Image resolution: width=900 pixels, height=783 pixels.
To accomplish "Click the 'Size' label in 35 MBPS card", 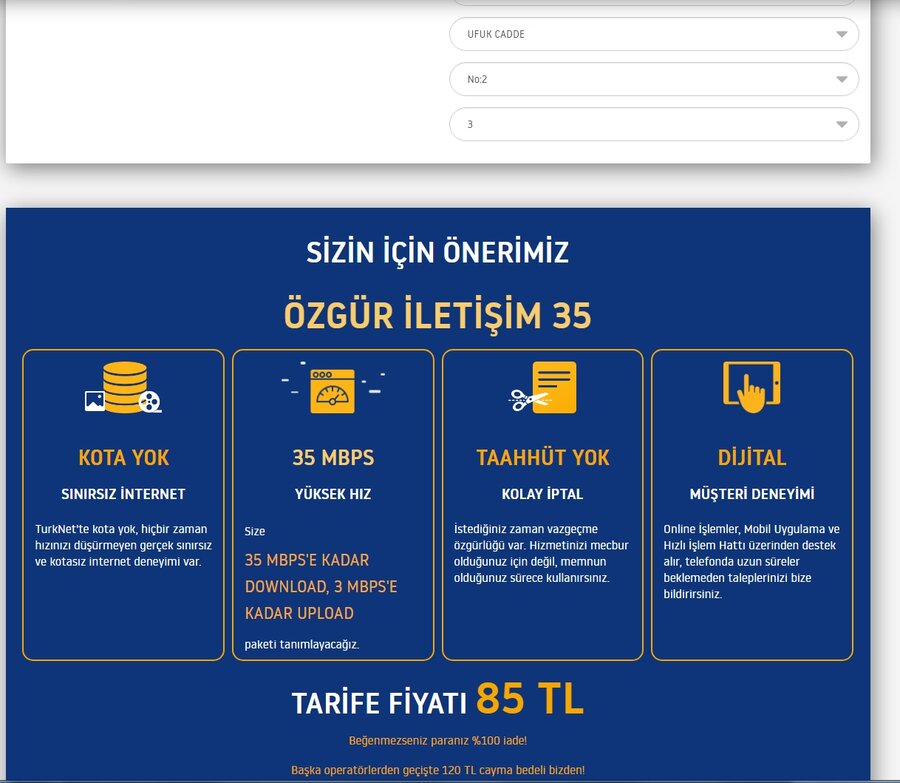I will pos(255,531).
